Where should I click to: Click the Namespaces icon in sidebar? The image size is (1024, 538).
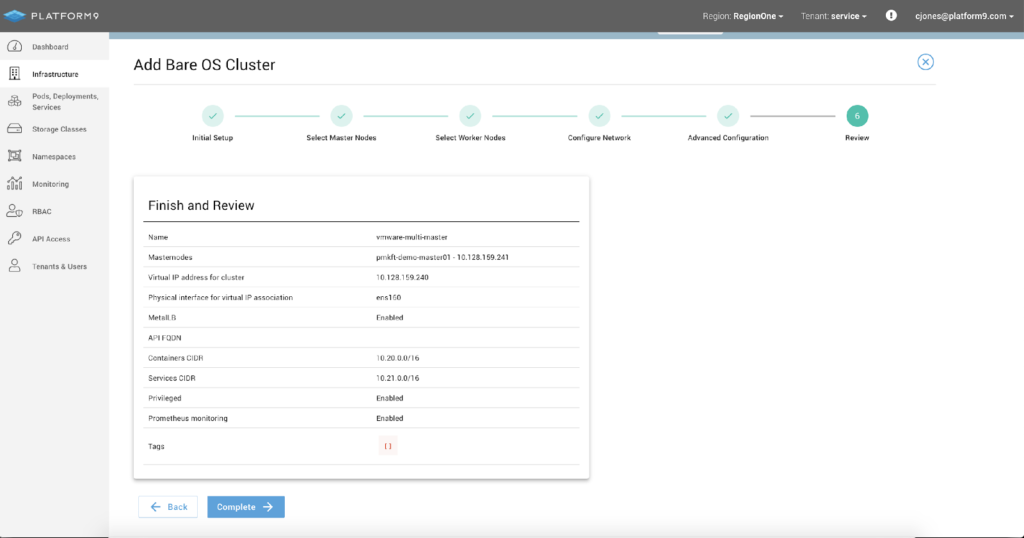(15, 156)
